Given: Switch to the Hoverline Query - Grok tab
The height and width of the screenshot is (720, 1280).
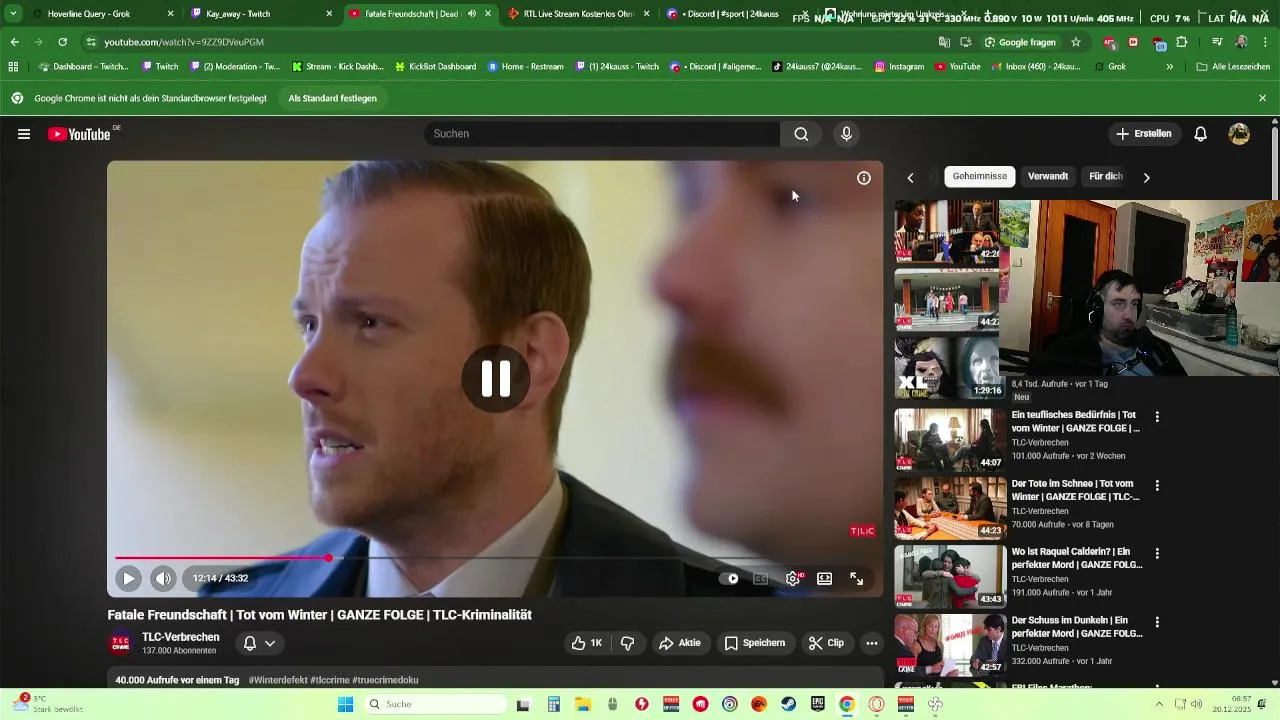Looking at the screenshot, I should coord(102,14).
